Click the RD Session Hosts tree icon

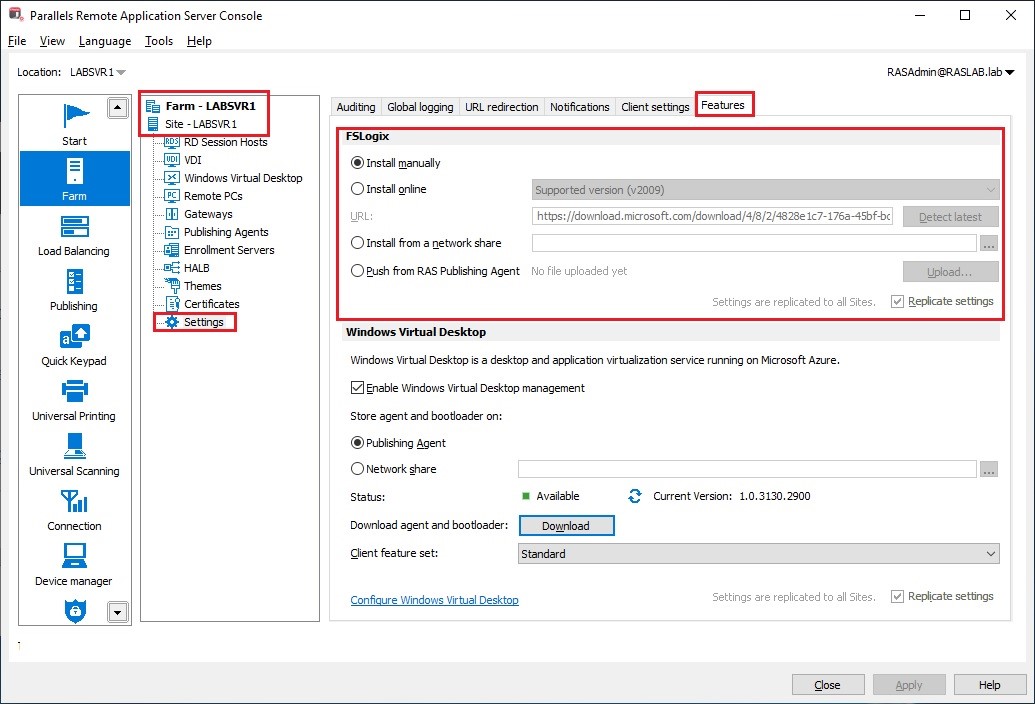(x=172, y=142)
